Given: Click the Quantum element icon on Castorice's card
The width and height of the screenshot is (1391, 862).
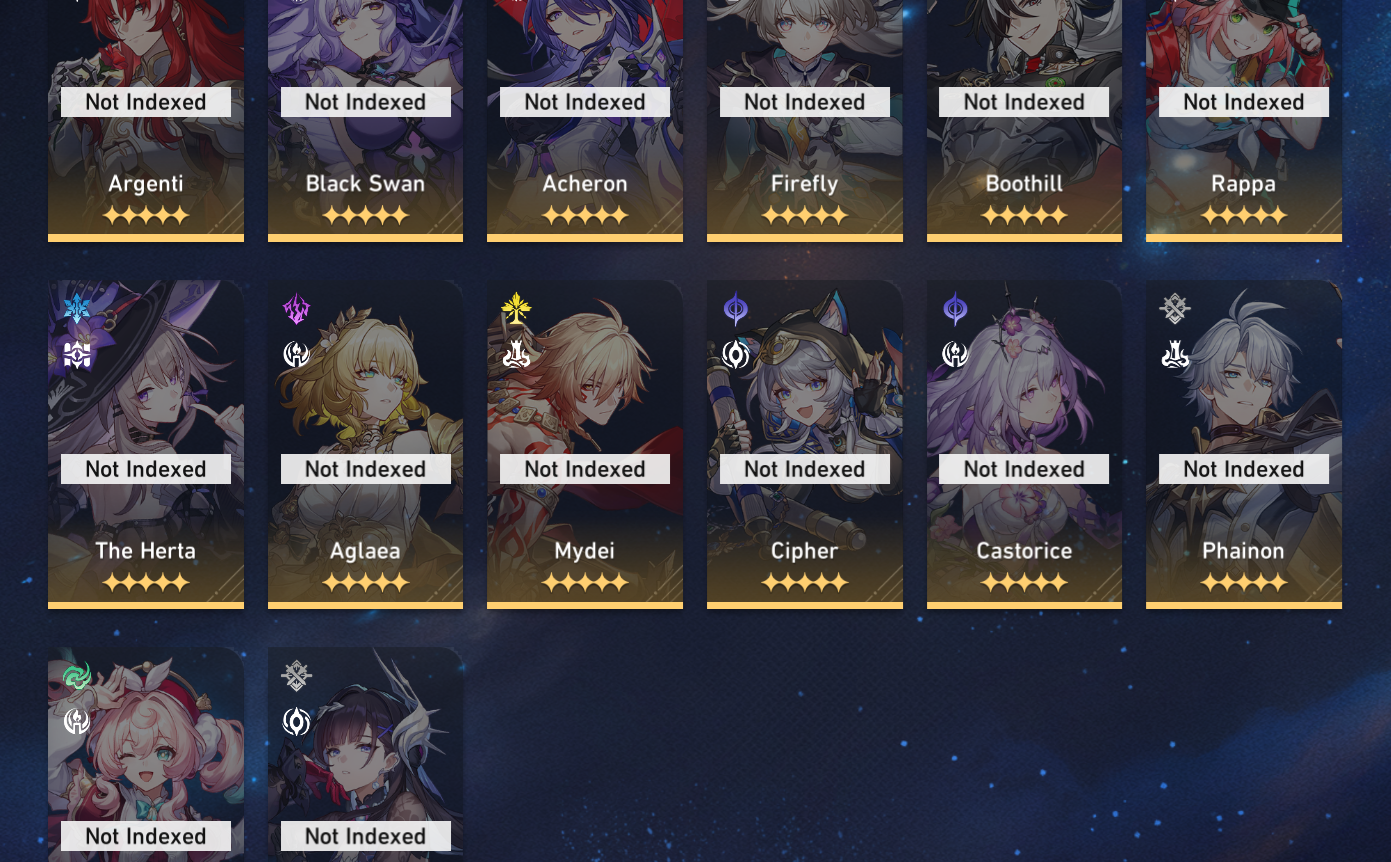Looking at the screenshot, I should 955,309.
